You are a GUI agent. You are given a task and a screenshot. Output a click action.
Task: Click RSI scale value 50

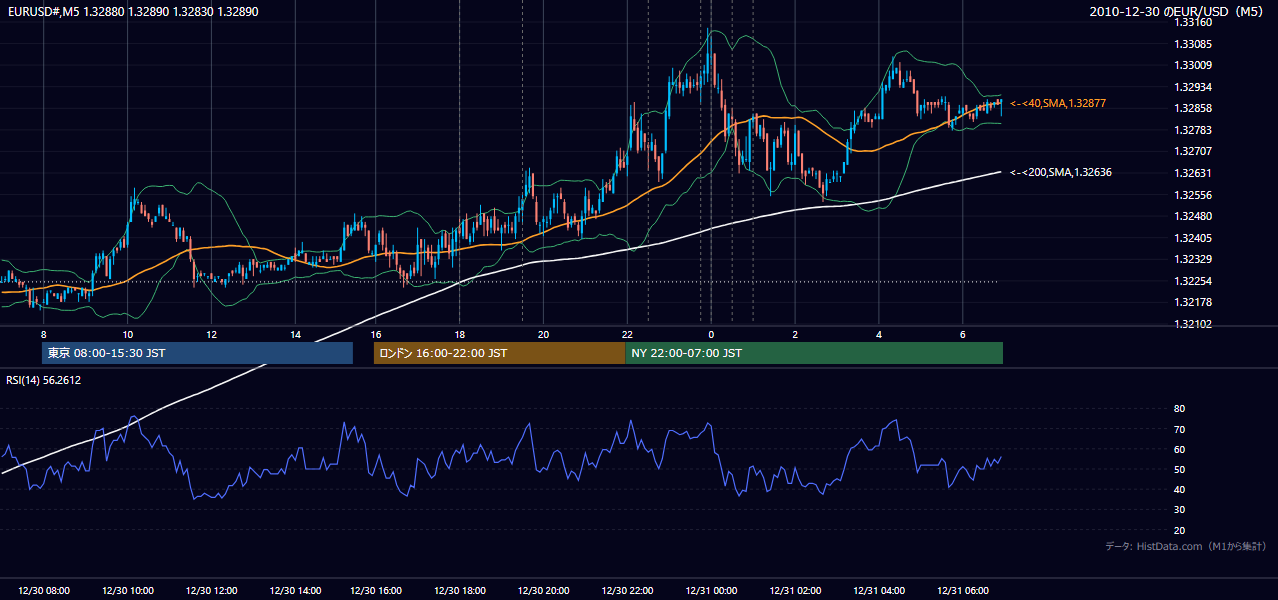pyautogui.click(x=1179, y=469)
